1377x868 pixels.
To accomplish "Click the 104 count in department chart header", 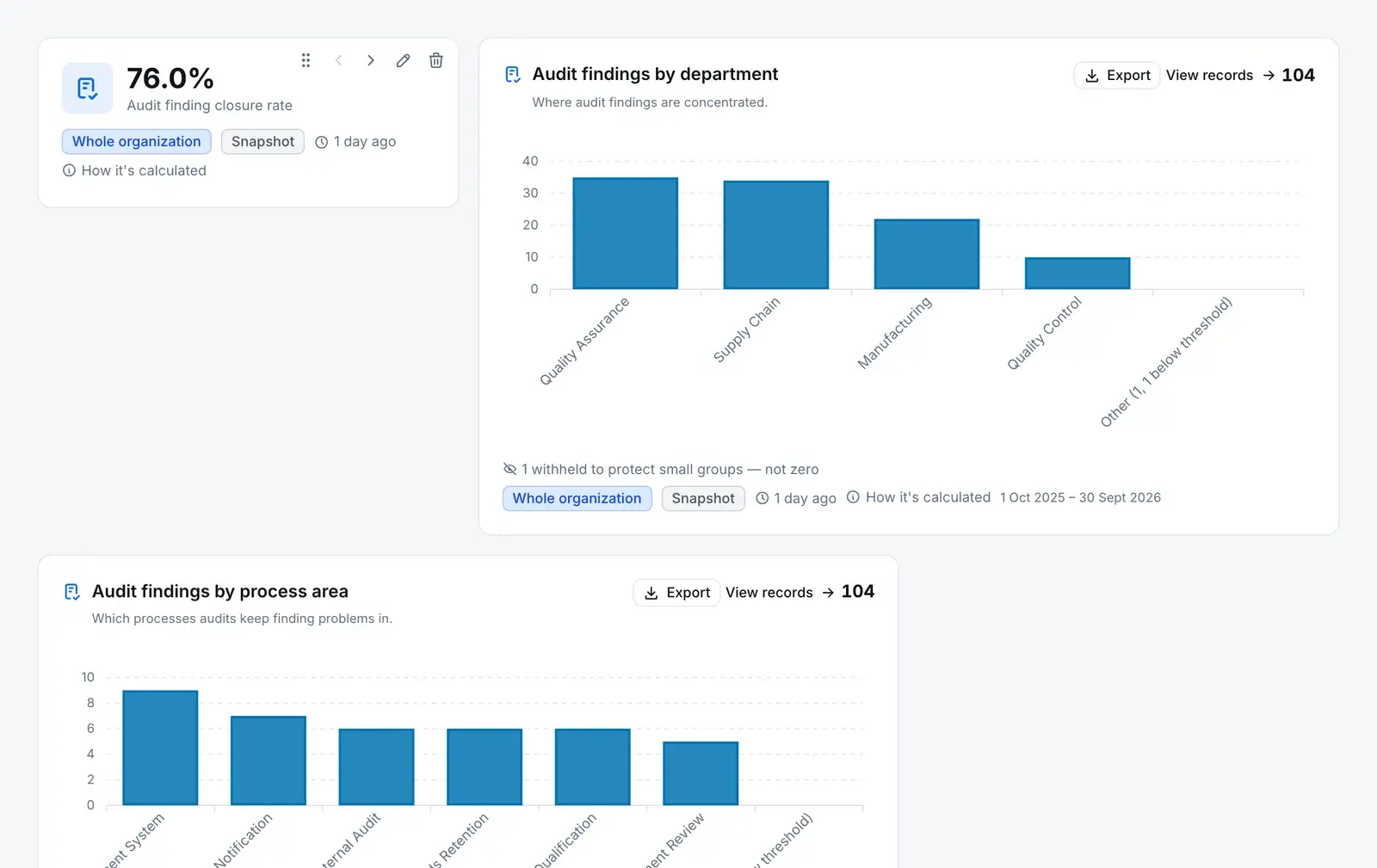I will [x=1298, y=75].
